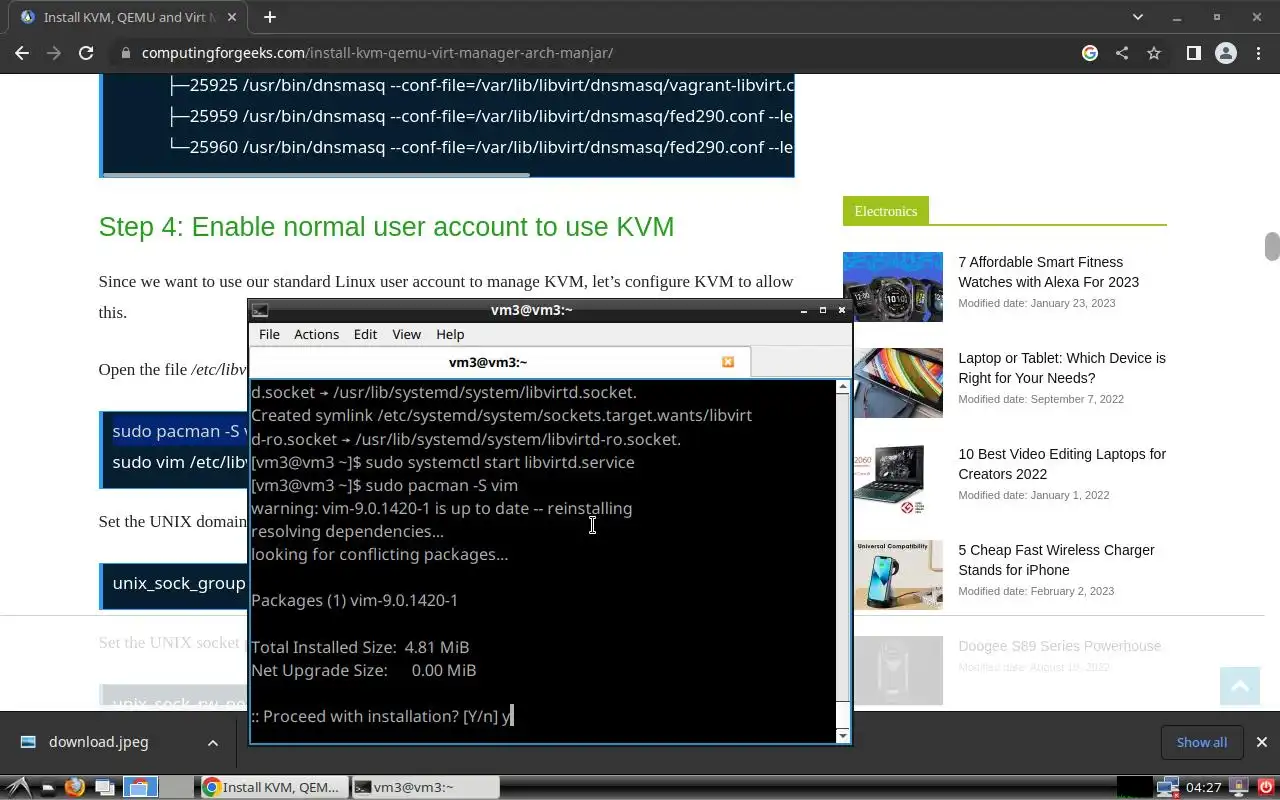Screen dimensions: 1280x800
Task: Bookmark this page with star icon
Action: coord(1154,53)
